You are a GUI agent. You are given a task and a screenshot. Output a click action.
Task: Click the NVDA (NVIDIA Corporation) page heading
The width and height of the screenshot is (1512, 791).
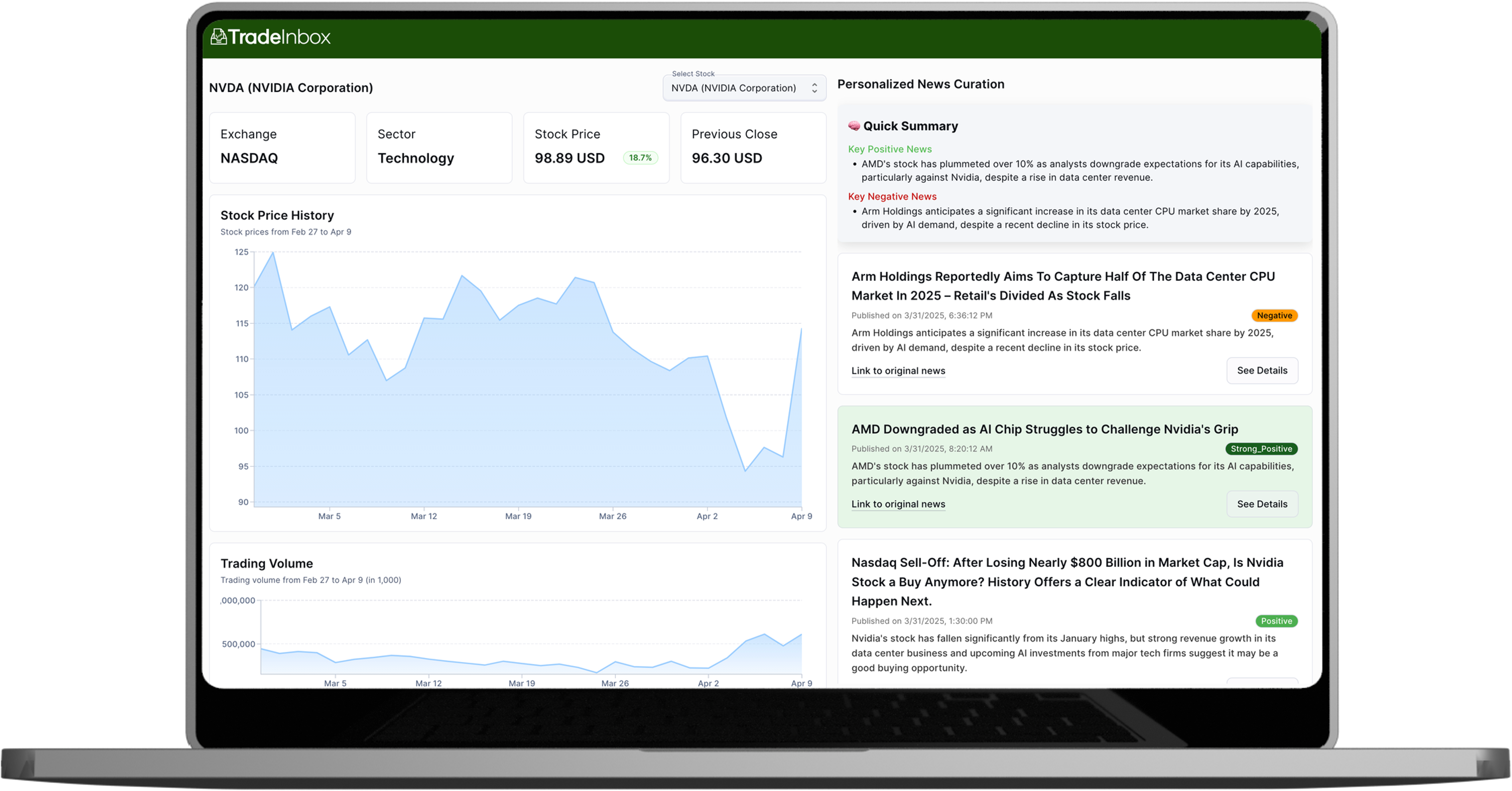point(291,87)
